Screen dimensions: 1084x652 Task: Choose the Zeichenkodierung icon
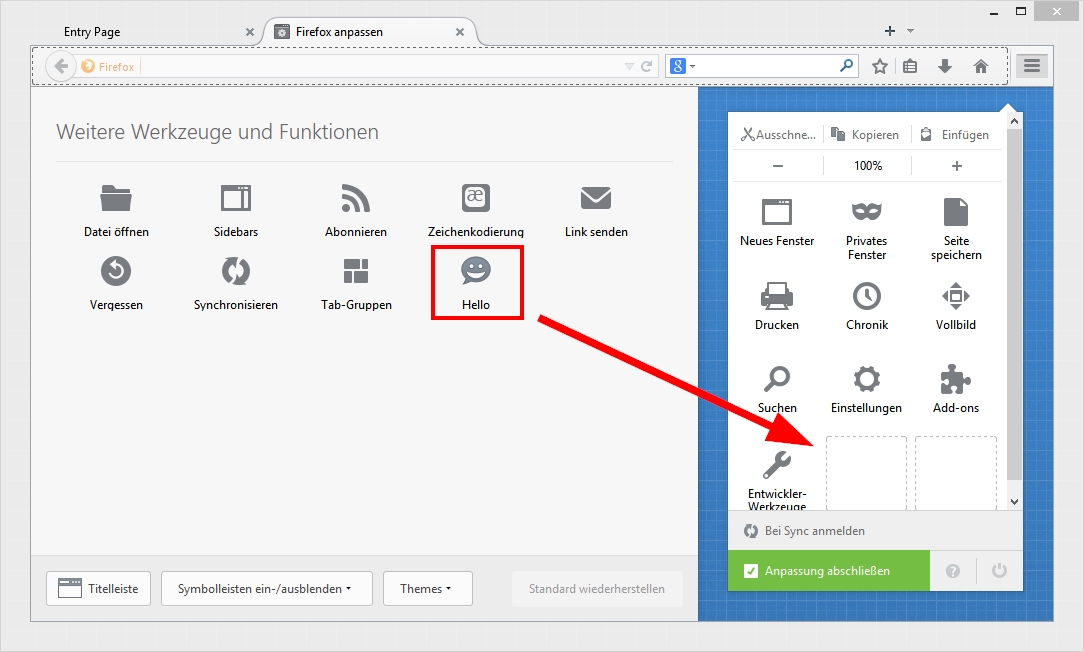coord(476,198)
